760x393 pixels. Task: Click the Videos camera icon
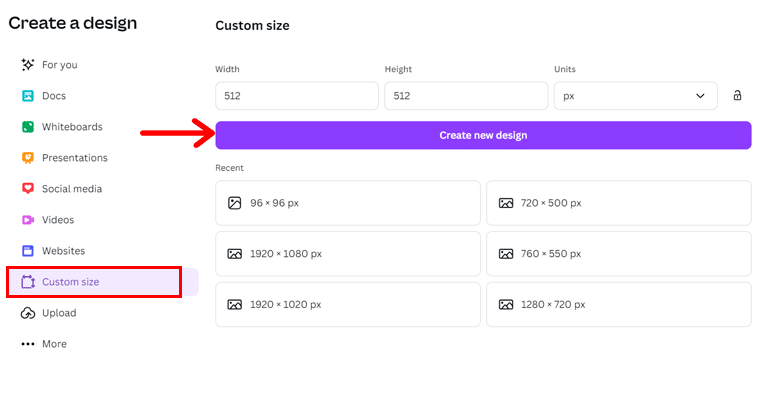point(28,220)
